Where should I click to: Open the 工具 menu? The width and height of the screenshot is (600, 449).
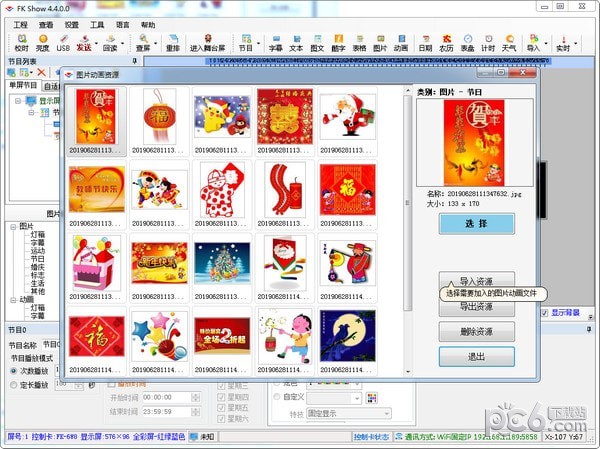(97, 25)
